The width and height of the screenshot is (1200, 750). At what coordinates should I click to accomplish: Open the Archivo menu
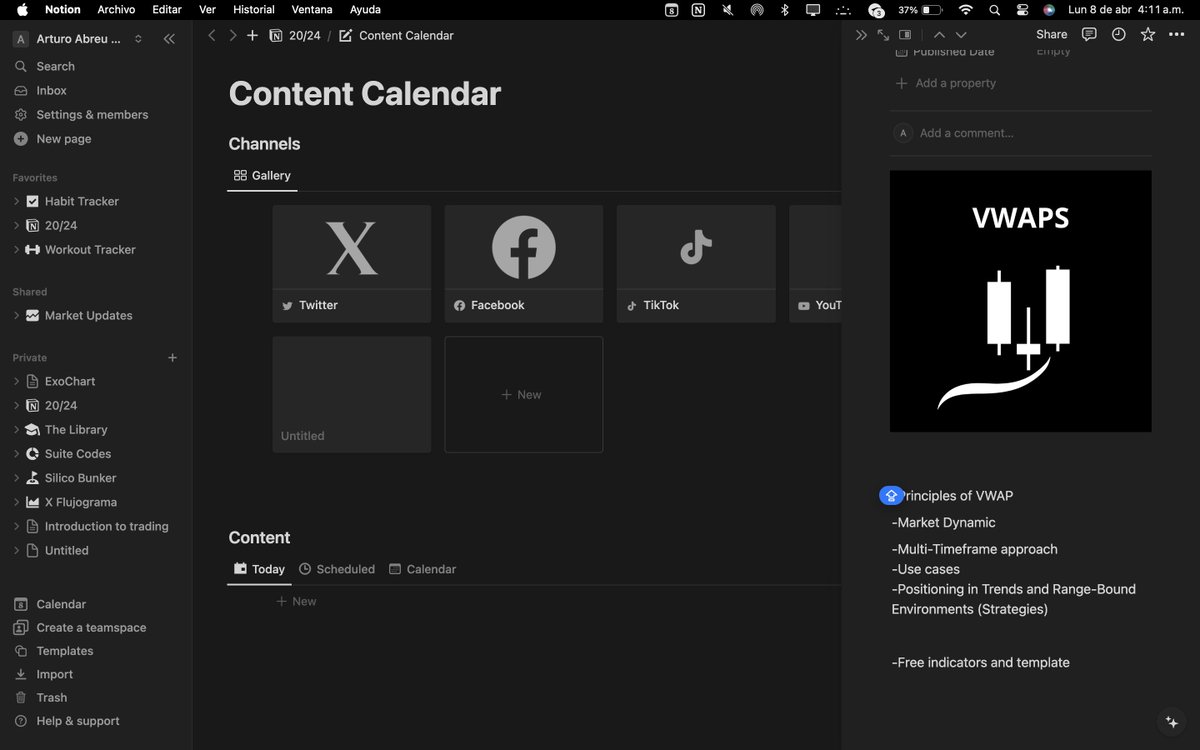(116, 9)
